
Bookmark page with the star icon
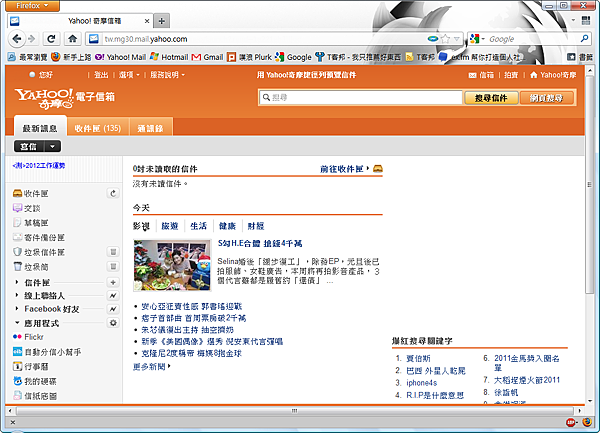coord(445,39)
